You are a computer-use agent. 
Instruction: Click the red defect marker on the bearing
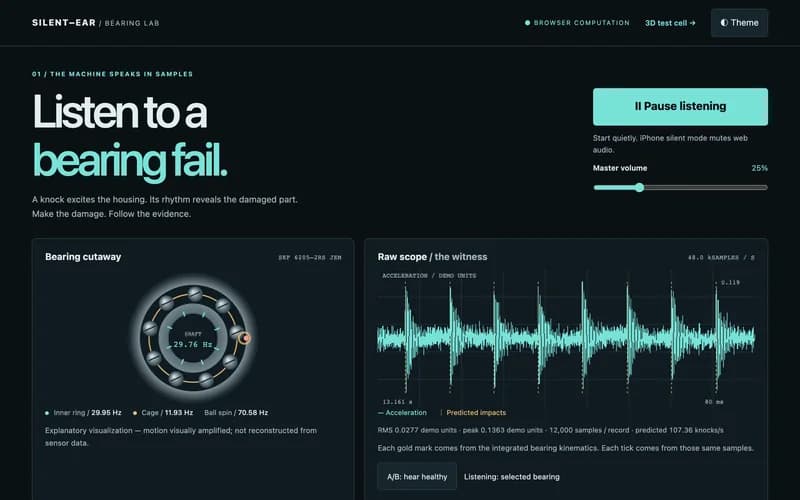pyautogui.click(x=245, y=338)
